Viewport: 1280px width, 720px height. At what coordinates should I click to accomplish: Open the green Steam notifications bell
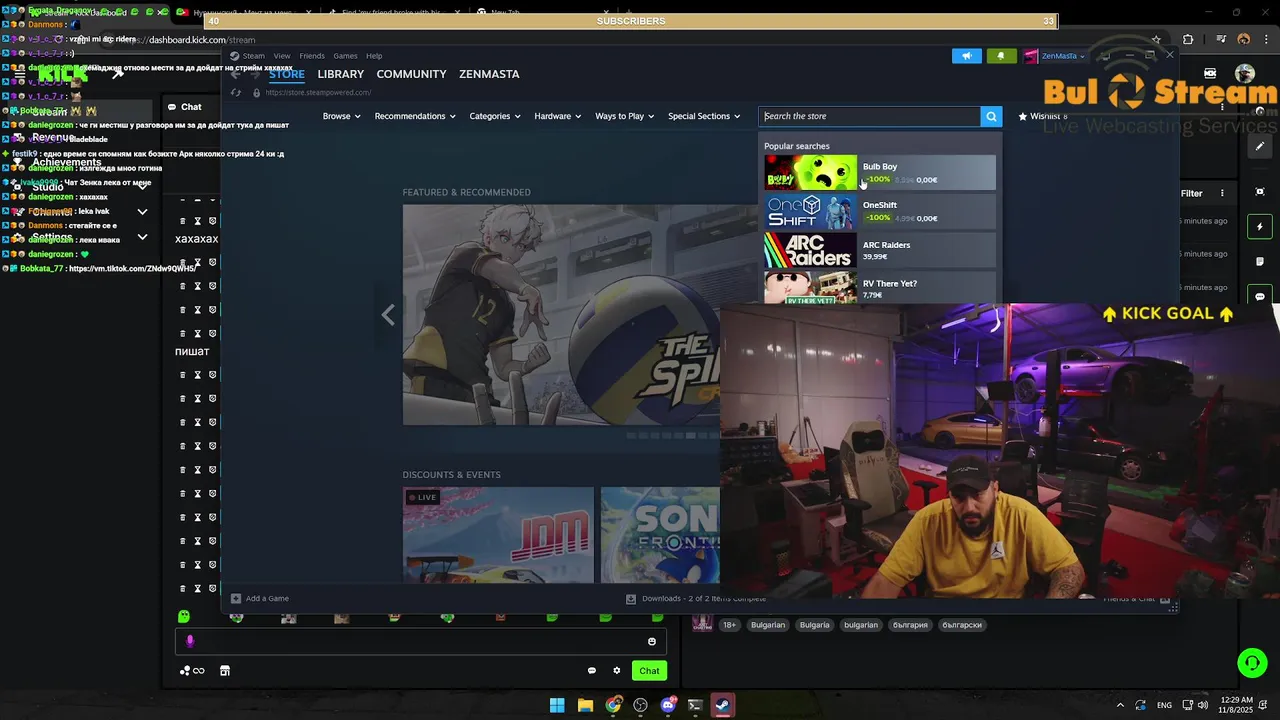[1001, 56]
